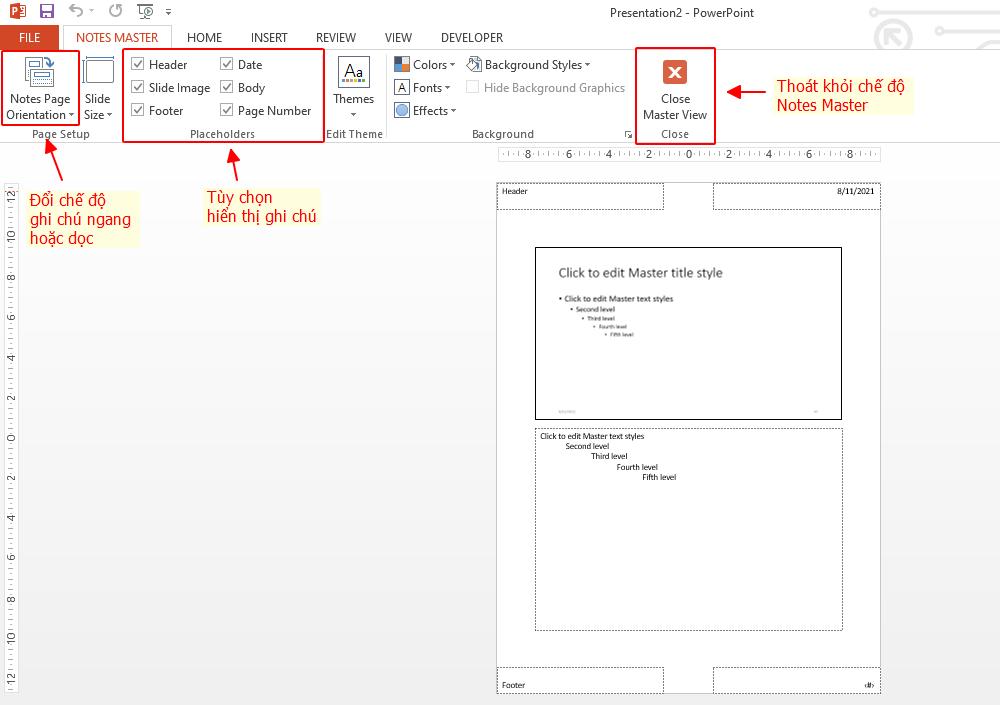1000x705 pixels.
Task: Click 'Second level' in notes body placeholder
Action: click(587, 446)
